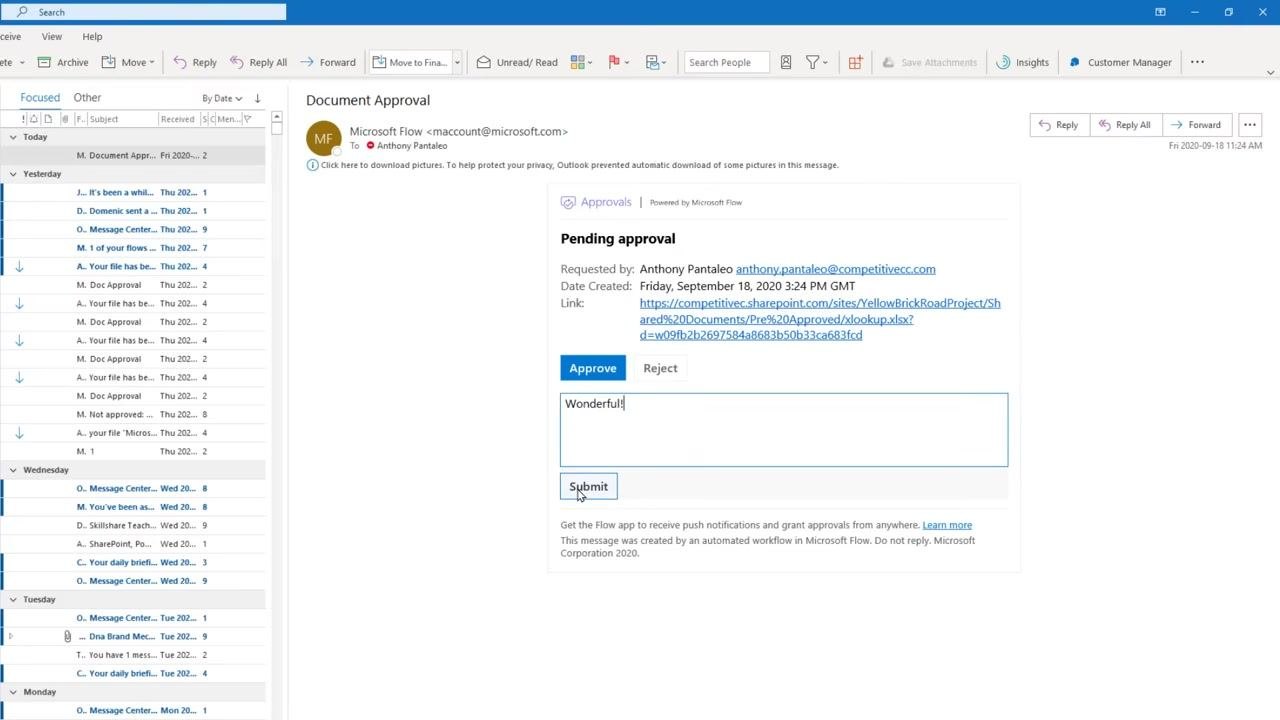Open the View menu tab

(52, 36)
